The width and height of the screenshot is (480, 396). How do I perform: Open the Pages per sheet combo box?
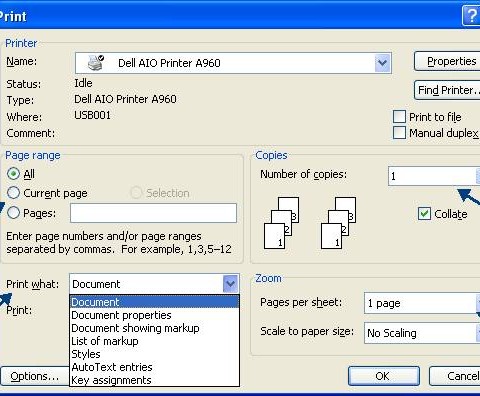coord(422,303)
